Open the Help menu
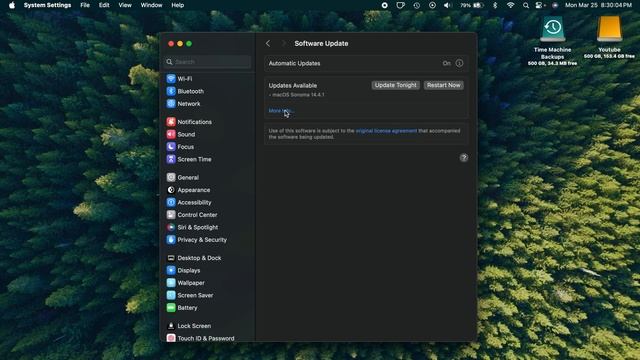 [x=178, y=5]
